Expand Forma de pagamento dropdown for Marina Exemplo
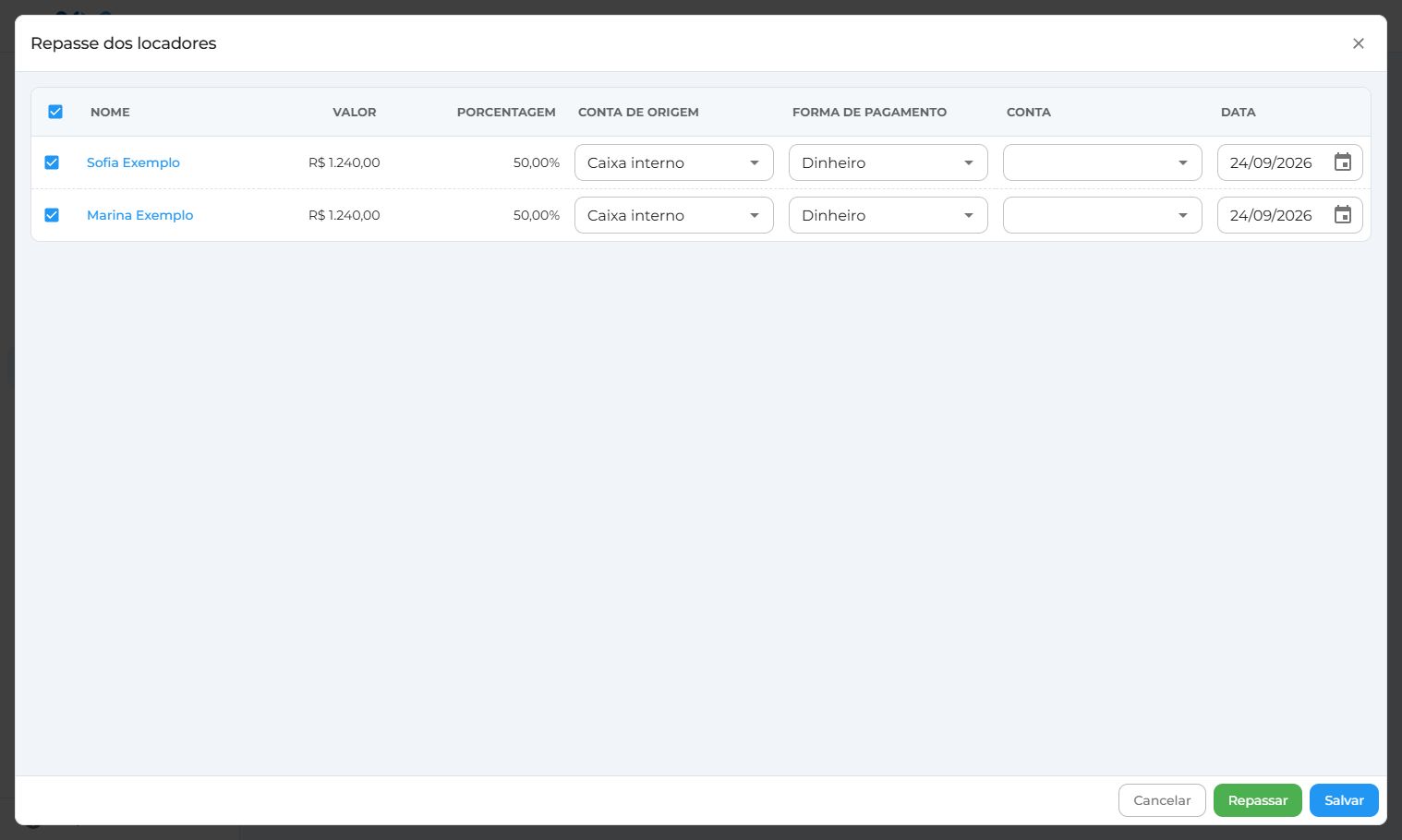This screenshot has height=840, width=1402. pos(888,215)
